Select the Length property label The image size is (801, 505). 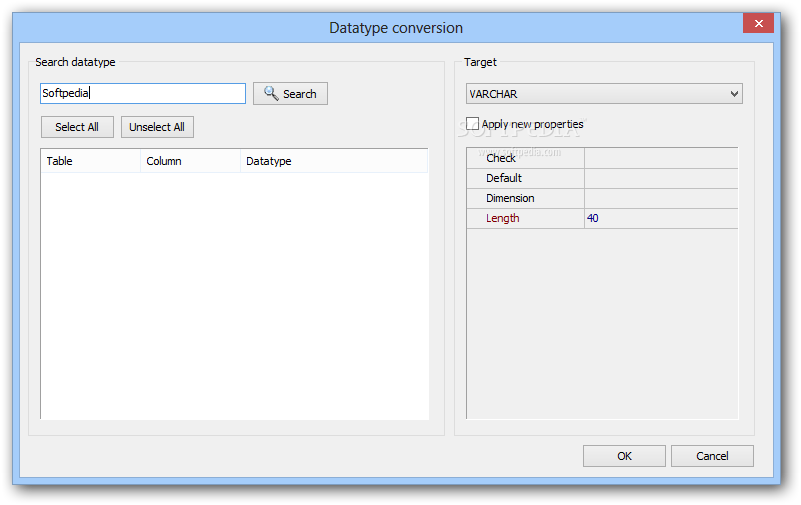(503, 218)
